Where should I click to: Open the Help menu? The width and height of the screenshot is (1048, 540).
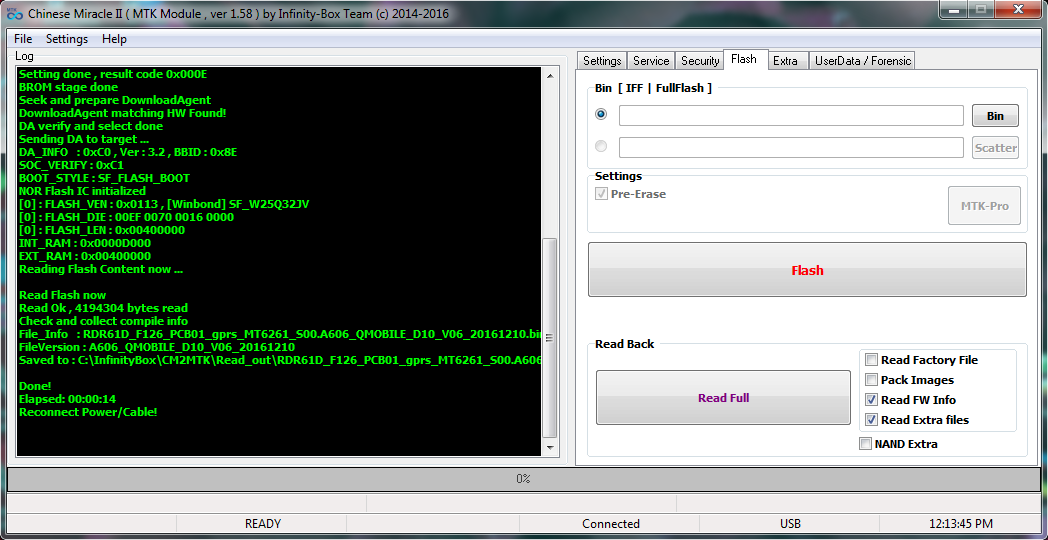pyautogui.click(x=114, y=39)
